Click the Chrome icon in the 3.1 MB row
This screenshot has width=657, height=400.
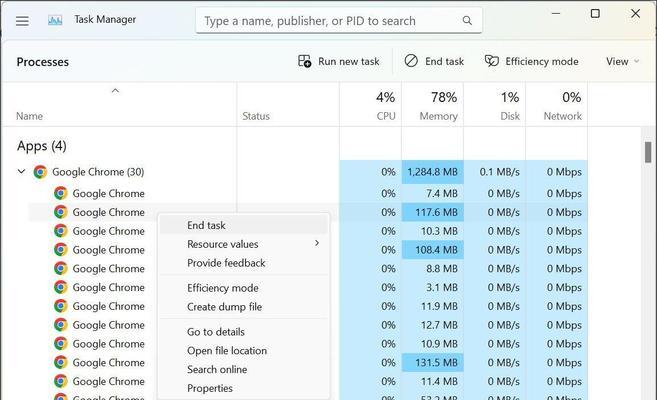click(61, 287)
